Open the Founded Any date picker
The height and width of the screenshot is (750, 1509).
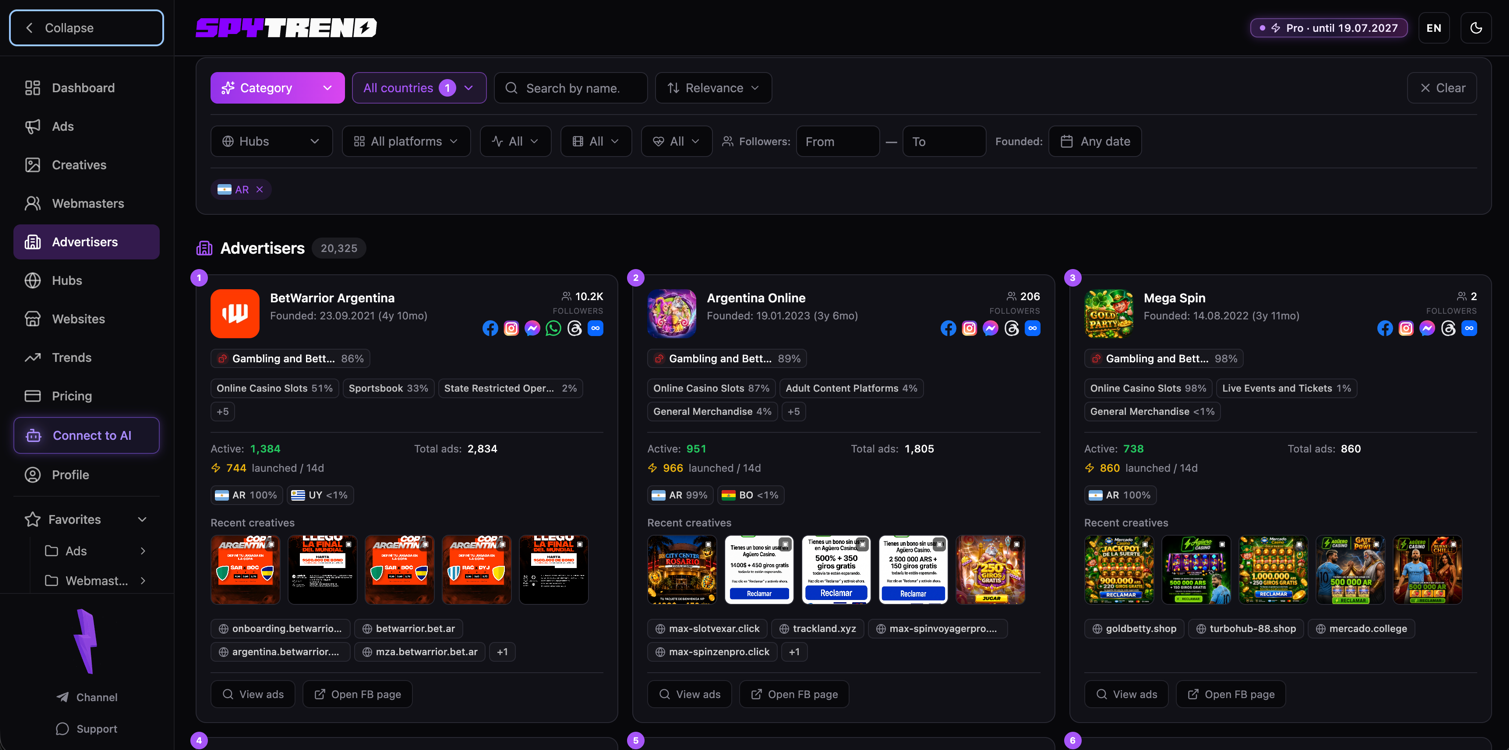1095,141
